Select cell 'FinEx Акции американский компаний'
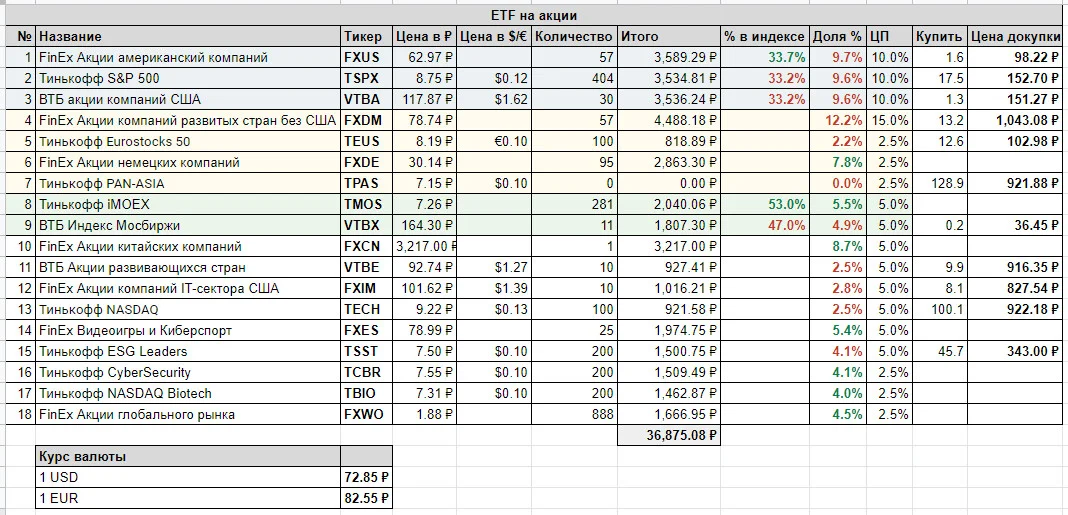The width and height of the screenshot is (1068, 515). pos(189,57)
